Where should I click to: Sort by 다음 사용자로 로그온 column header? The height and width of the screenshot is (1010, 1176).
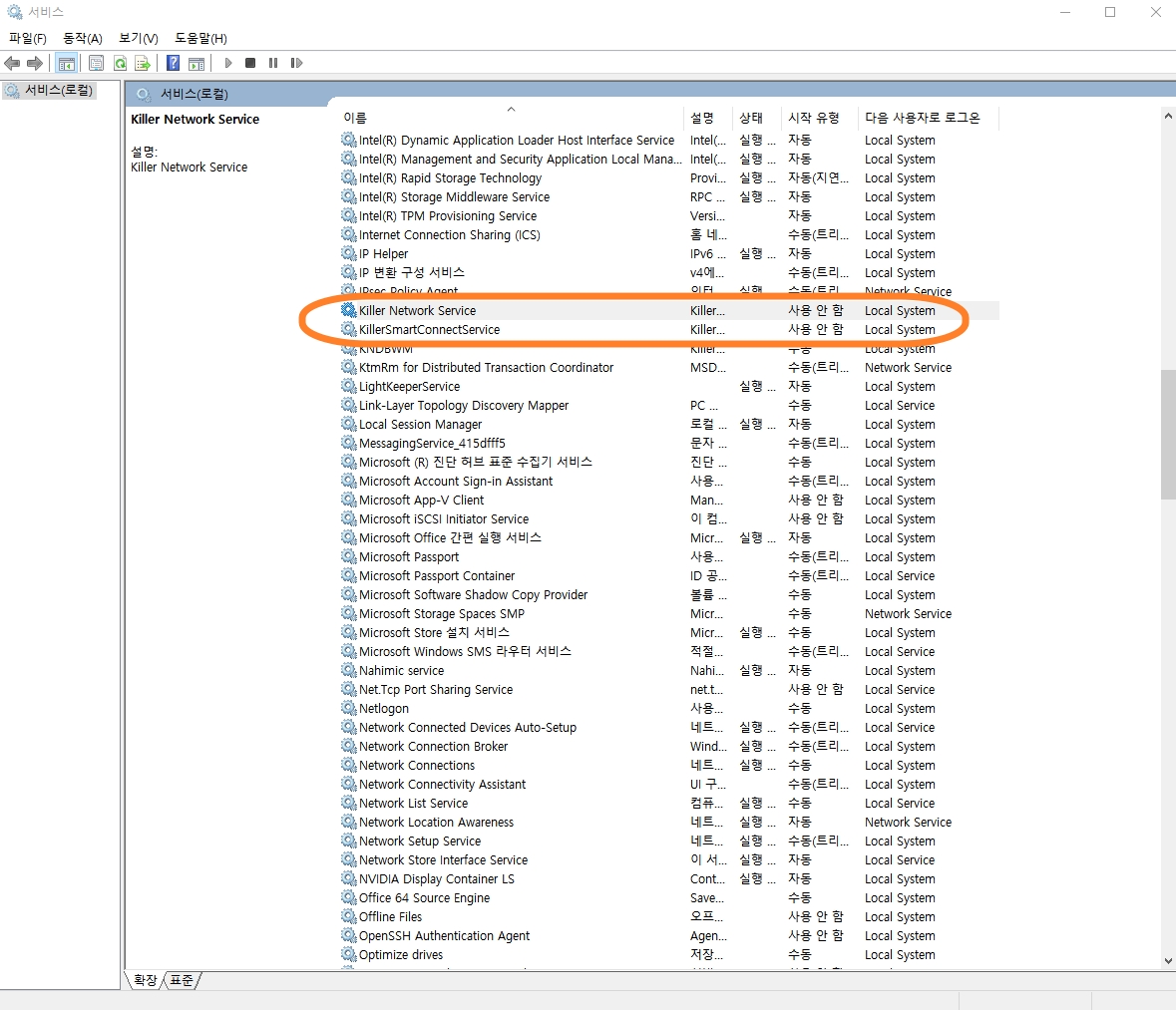coord(930,118)
